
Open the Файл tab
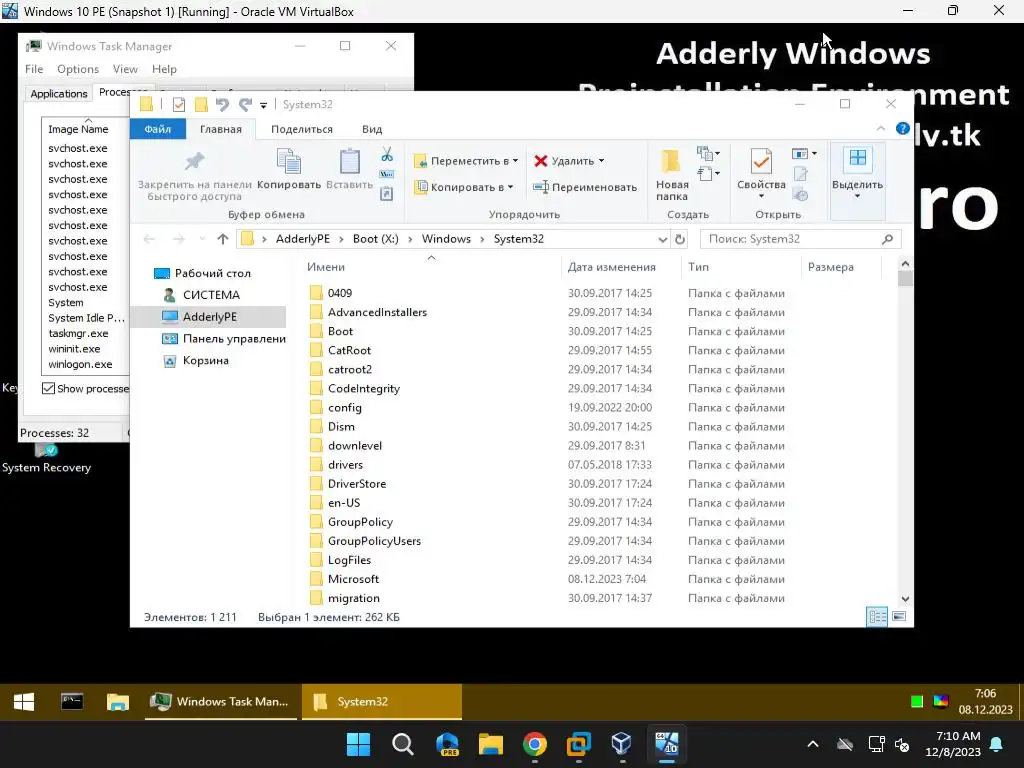(x=157, y=129)
